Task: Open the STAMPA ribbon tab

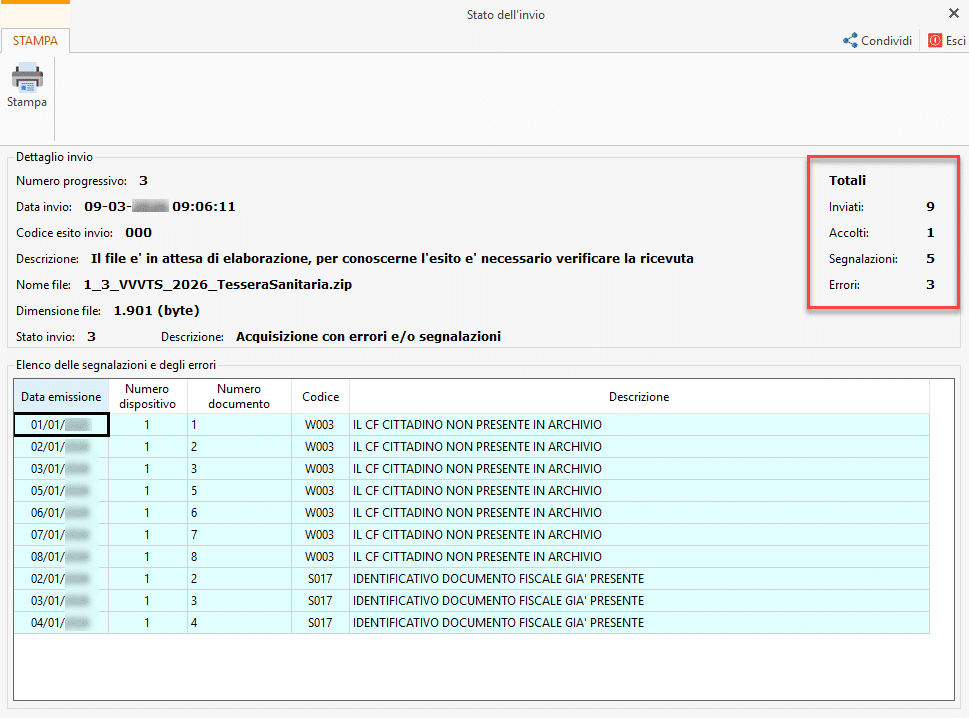Action: click(x=35, y=41)
